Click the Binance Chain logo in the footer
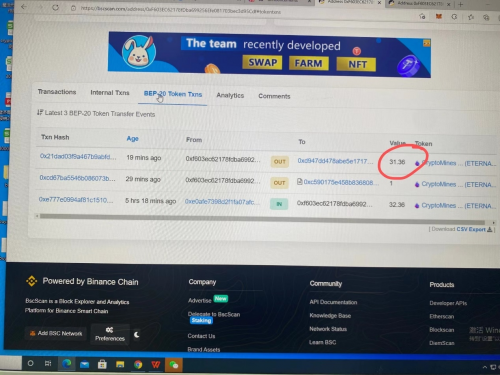Viewport: 500px width, 375px height. pos(32,281)
